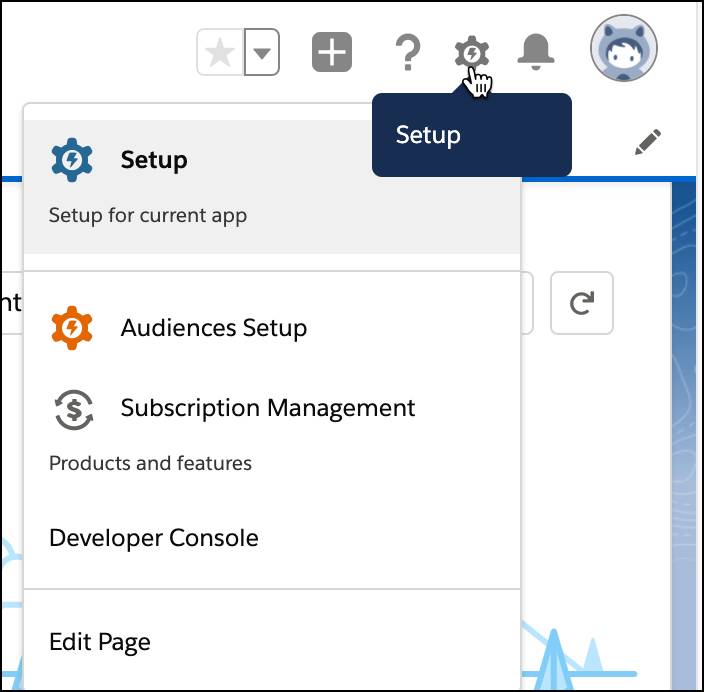Open the global actions plus icon
Image resolution: width=704 pixels, height=692 pixels.
[332, 52]
